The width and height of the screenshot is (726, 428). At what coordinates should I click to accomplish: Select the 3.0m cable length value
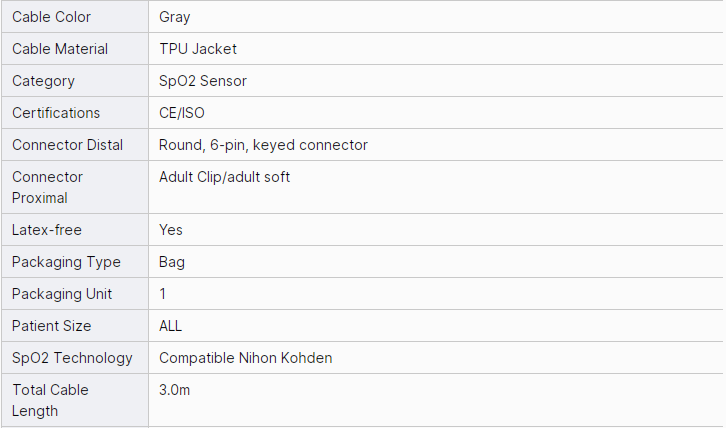(x=175, y=390)
